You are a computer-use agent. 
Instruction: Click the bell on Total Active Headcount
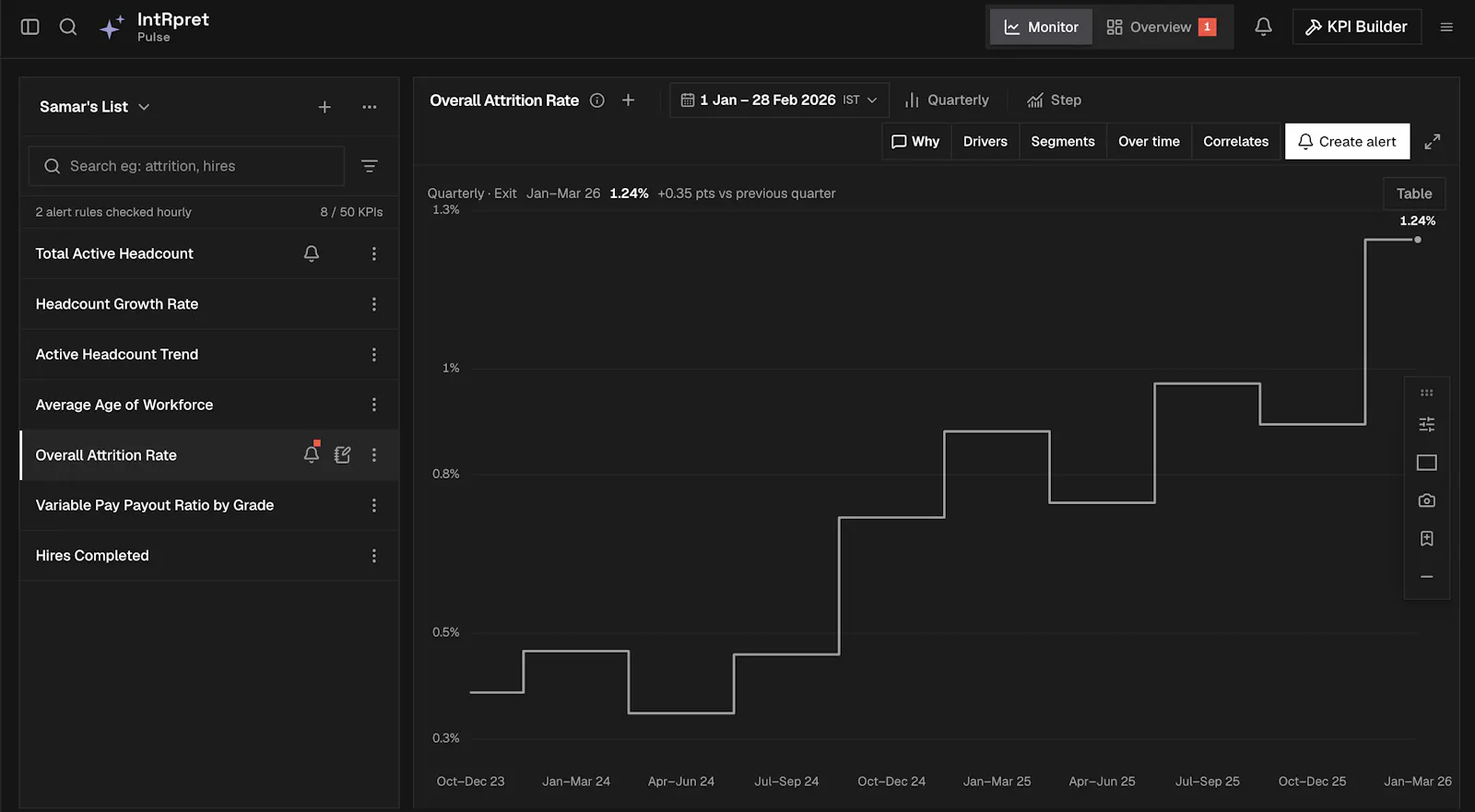(x=312, y=253)
